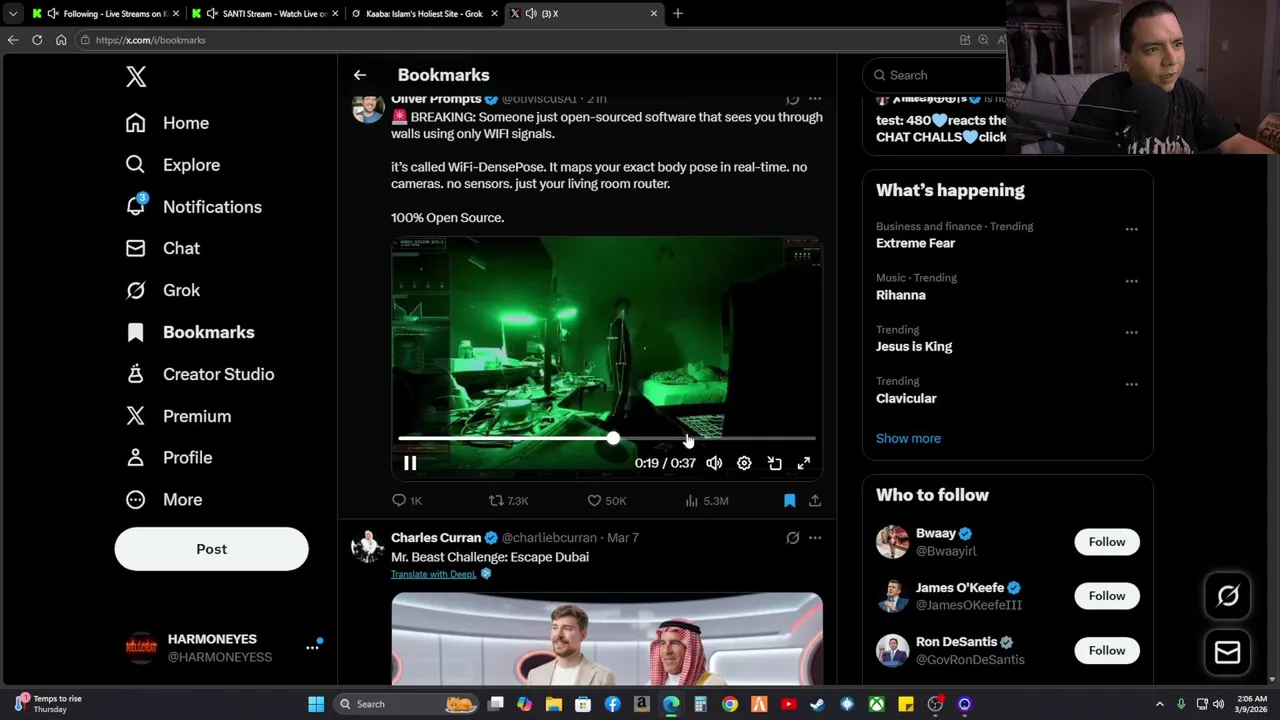Screen dimensions: 1280x720
Task: Open the tab search dropdown
Action: coord(12,14)
